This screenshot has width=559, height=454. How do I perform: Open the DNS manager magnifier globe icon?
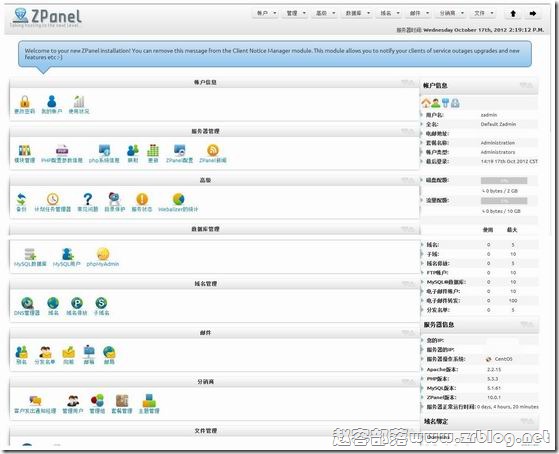[x=27, y=303]
